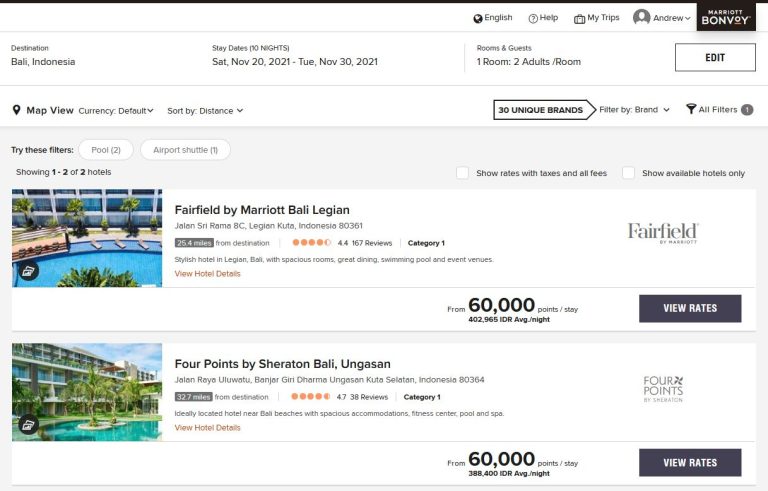
Task: Expand the Andrew account menu
Action: (x=672, y=18)
